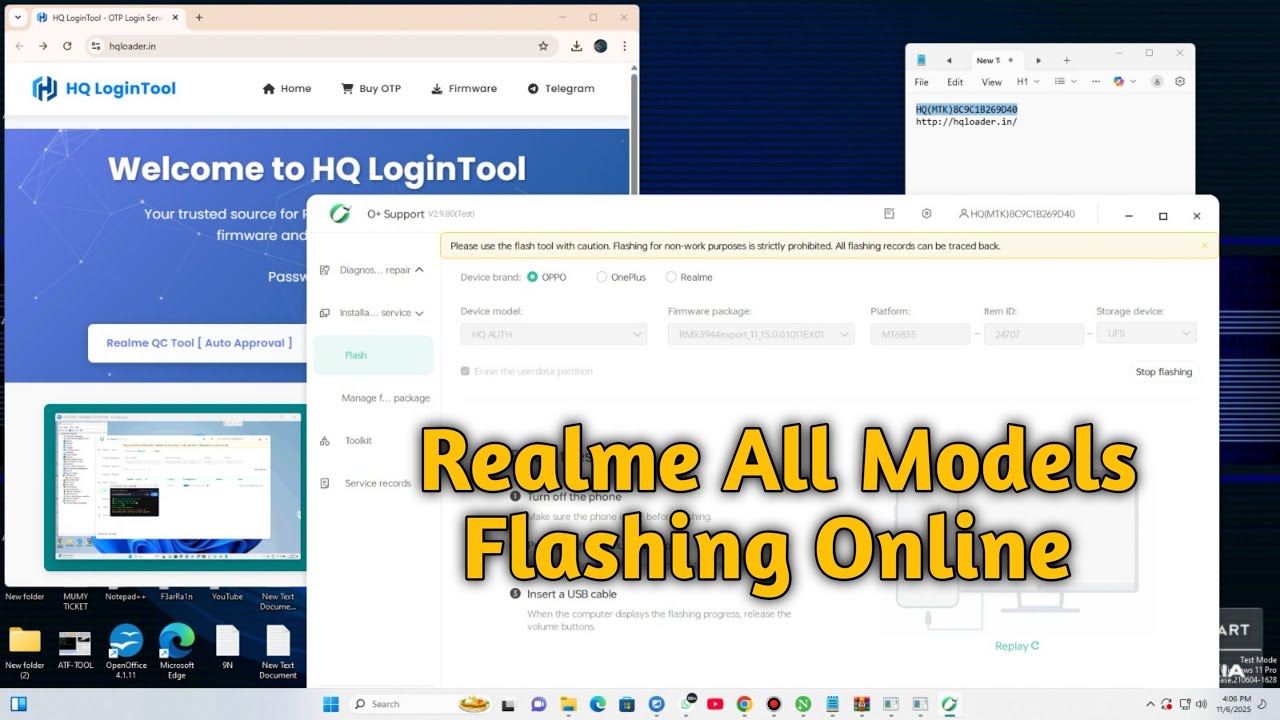Bookmark this page with the star icon

(543, 46)
